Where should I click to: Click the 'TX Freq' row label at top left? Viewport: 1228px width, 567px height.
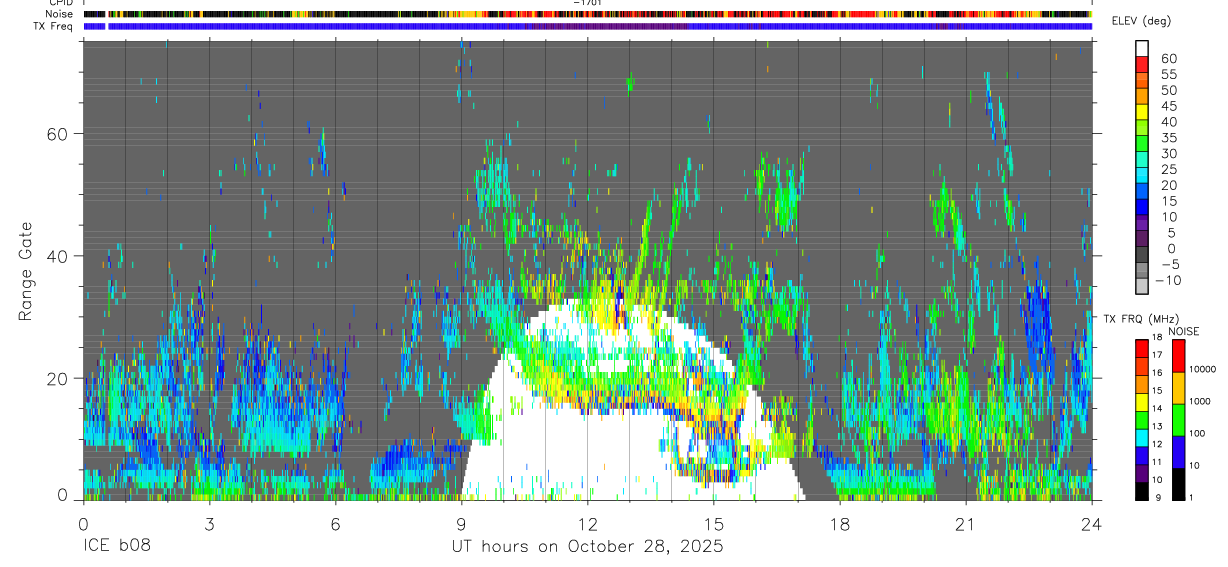(x=55, y=26)
